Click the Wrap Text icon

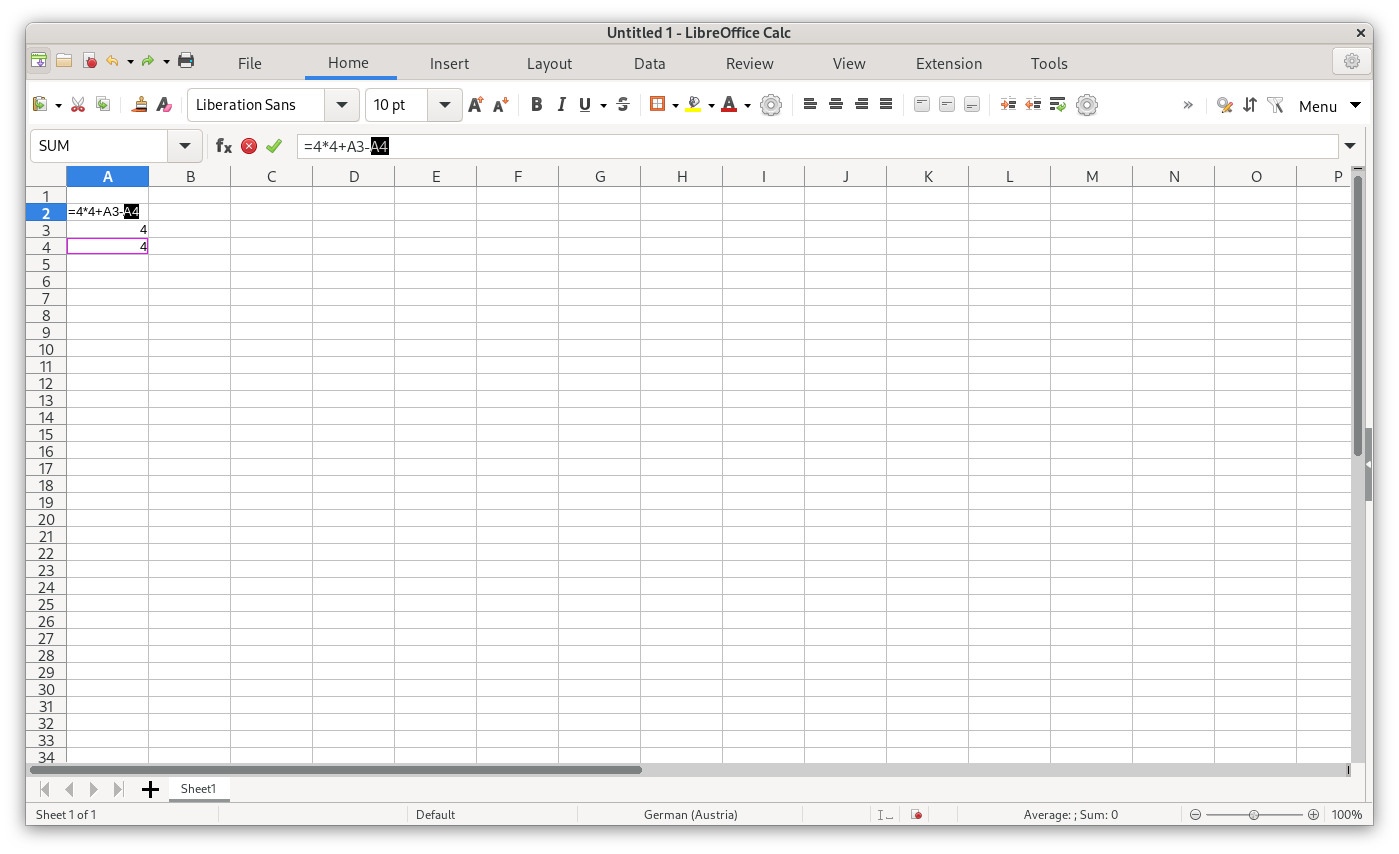coord(1058,105)
